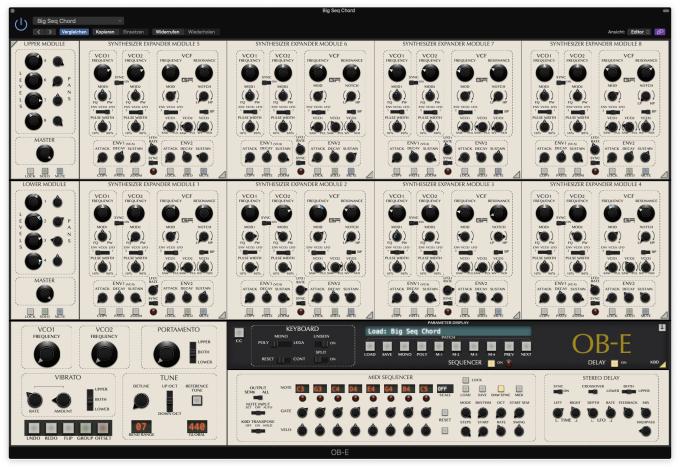This screenshot has width=680, height=469.
Task: Toggle the Sequencer ON button
Action: click(x=491, y=363)
